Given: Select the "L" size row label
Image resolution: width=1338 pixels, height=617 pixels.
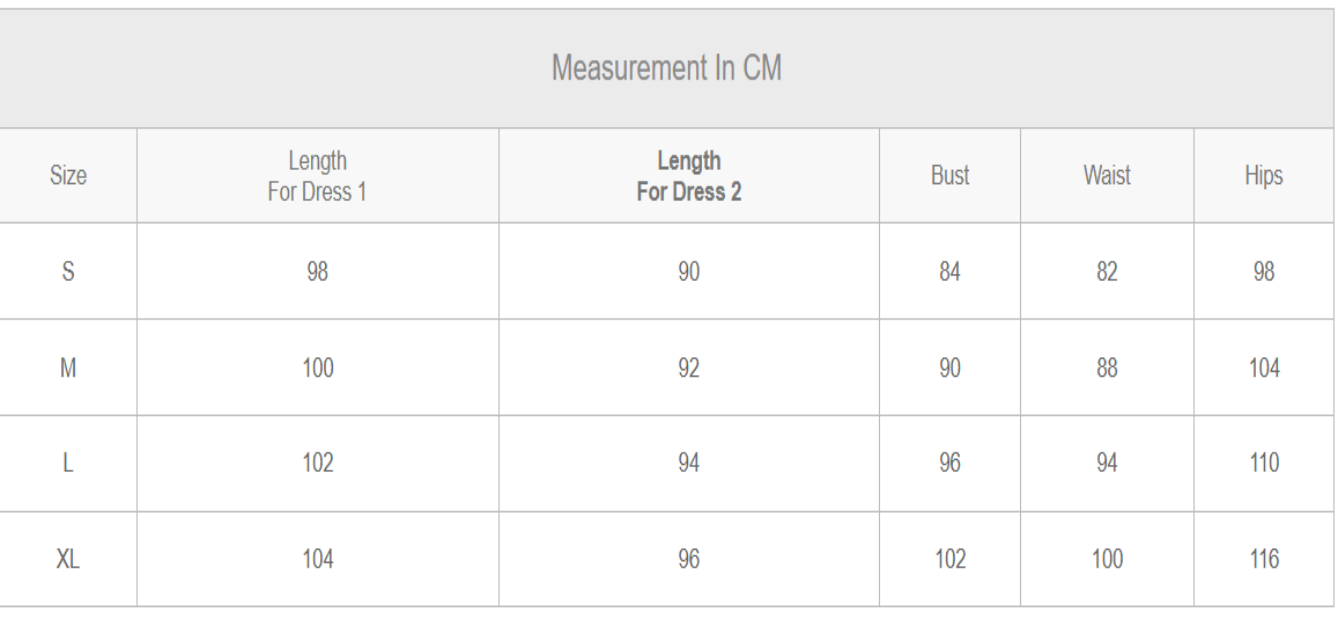Looking at the screenshot, I should [68, 464].
